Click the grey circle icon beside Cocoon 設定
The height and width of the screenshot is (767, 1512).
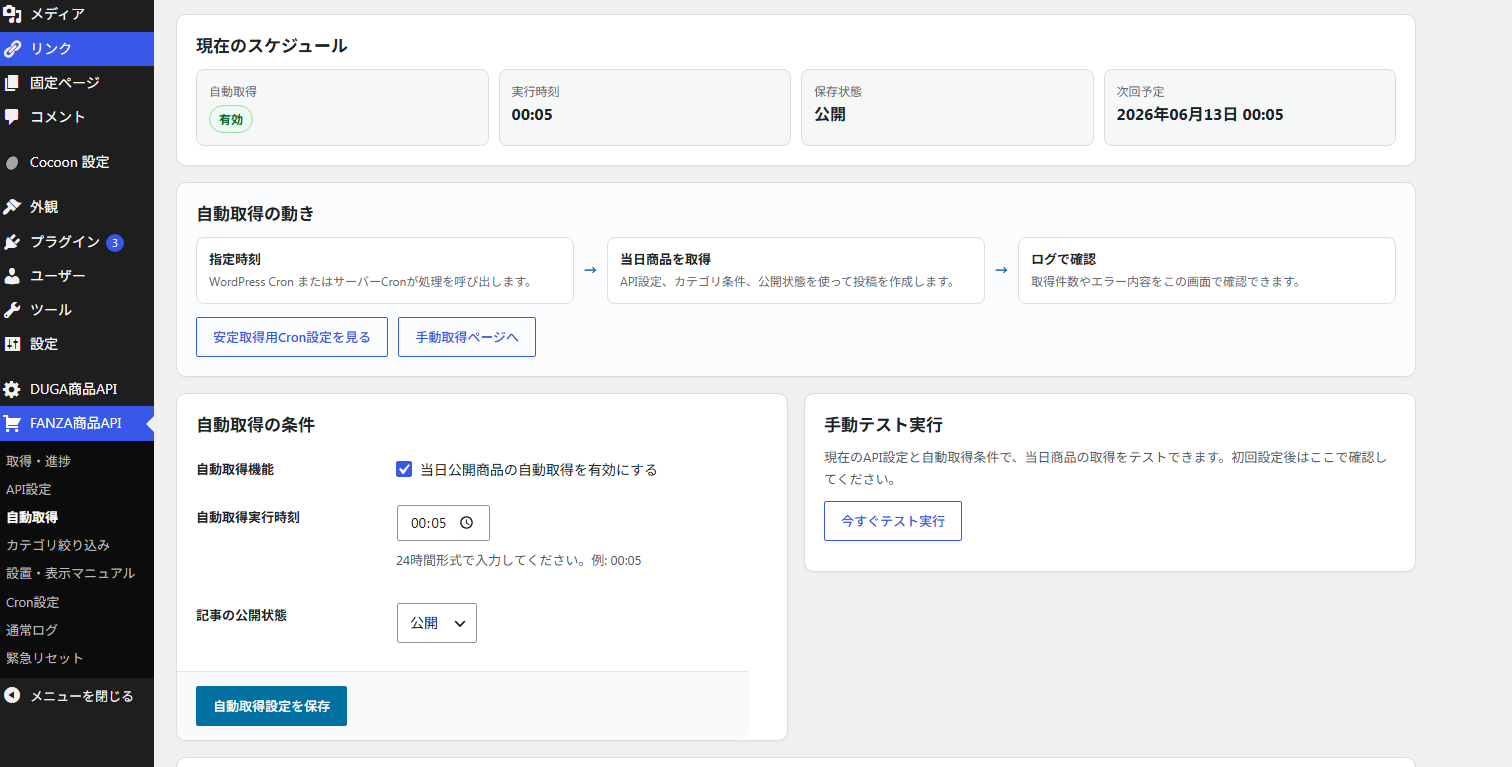tap(12, 162)
